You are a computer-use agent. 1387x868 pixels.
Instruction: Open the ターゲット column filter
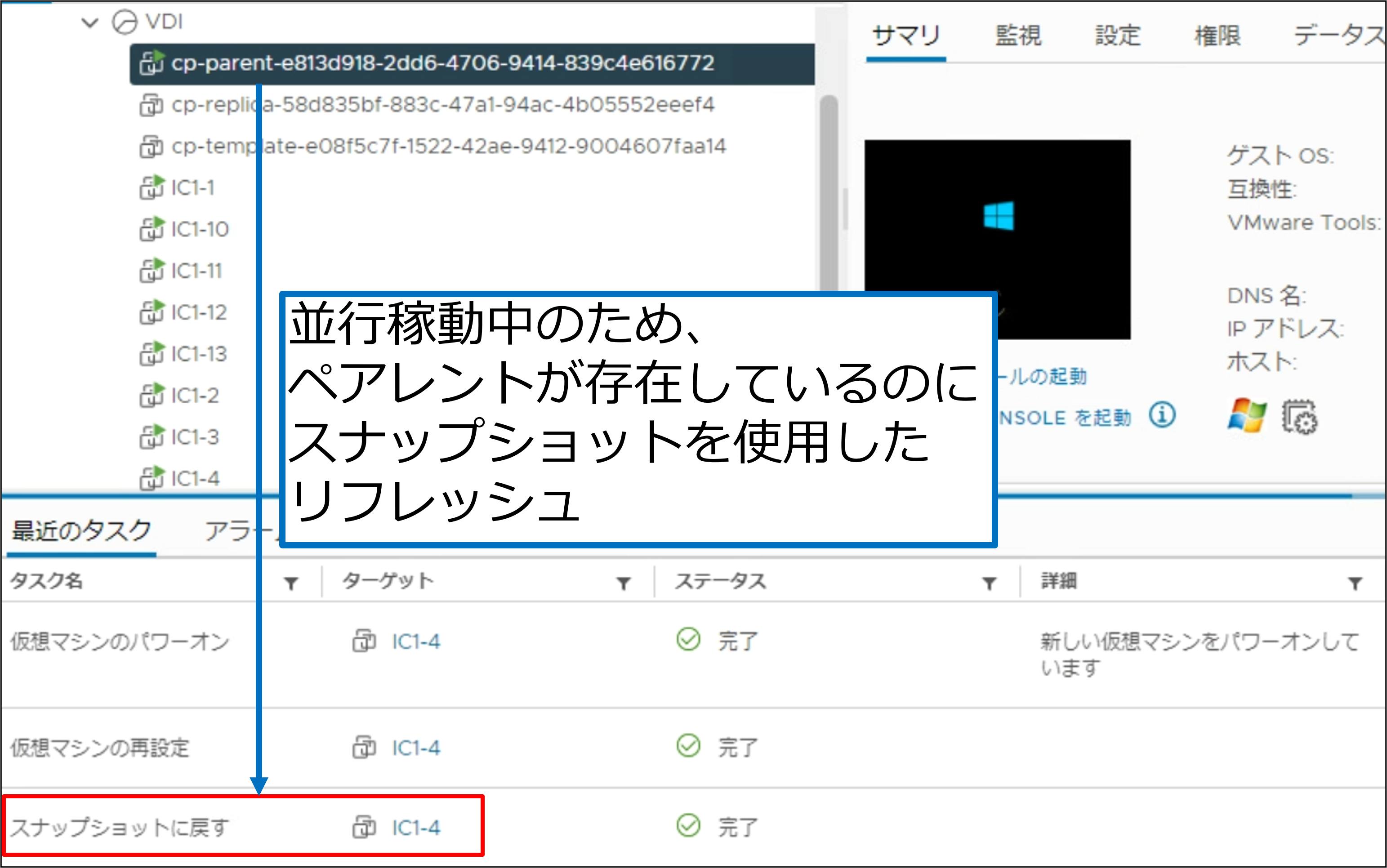coord(624,583)
